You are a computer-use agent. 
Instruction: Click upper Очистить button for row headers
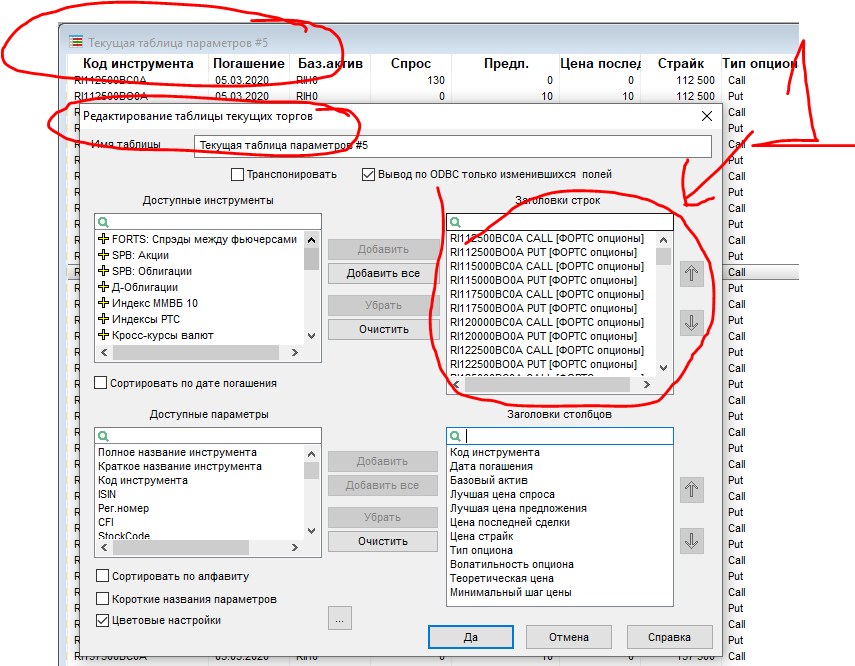pos(383,329)
